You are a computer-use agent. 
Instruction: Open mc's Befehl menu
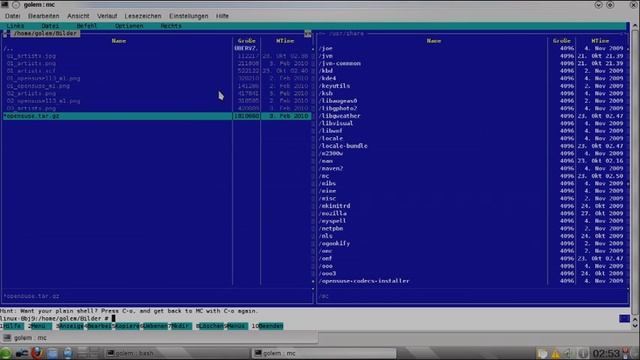click(x=87, y=26)
